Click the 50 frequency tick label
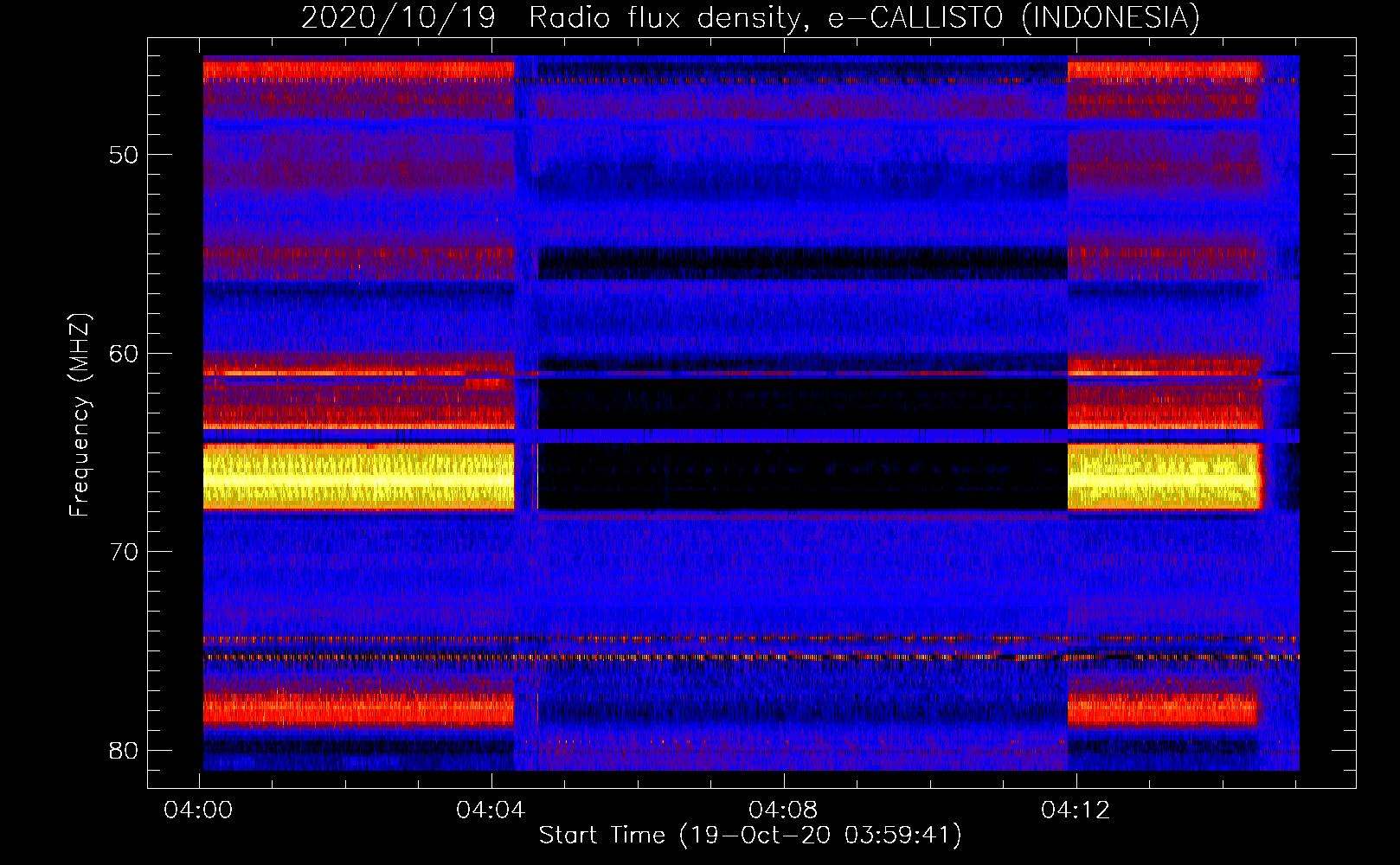This screenshot has width=1400, height=865. click(124, 155)
